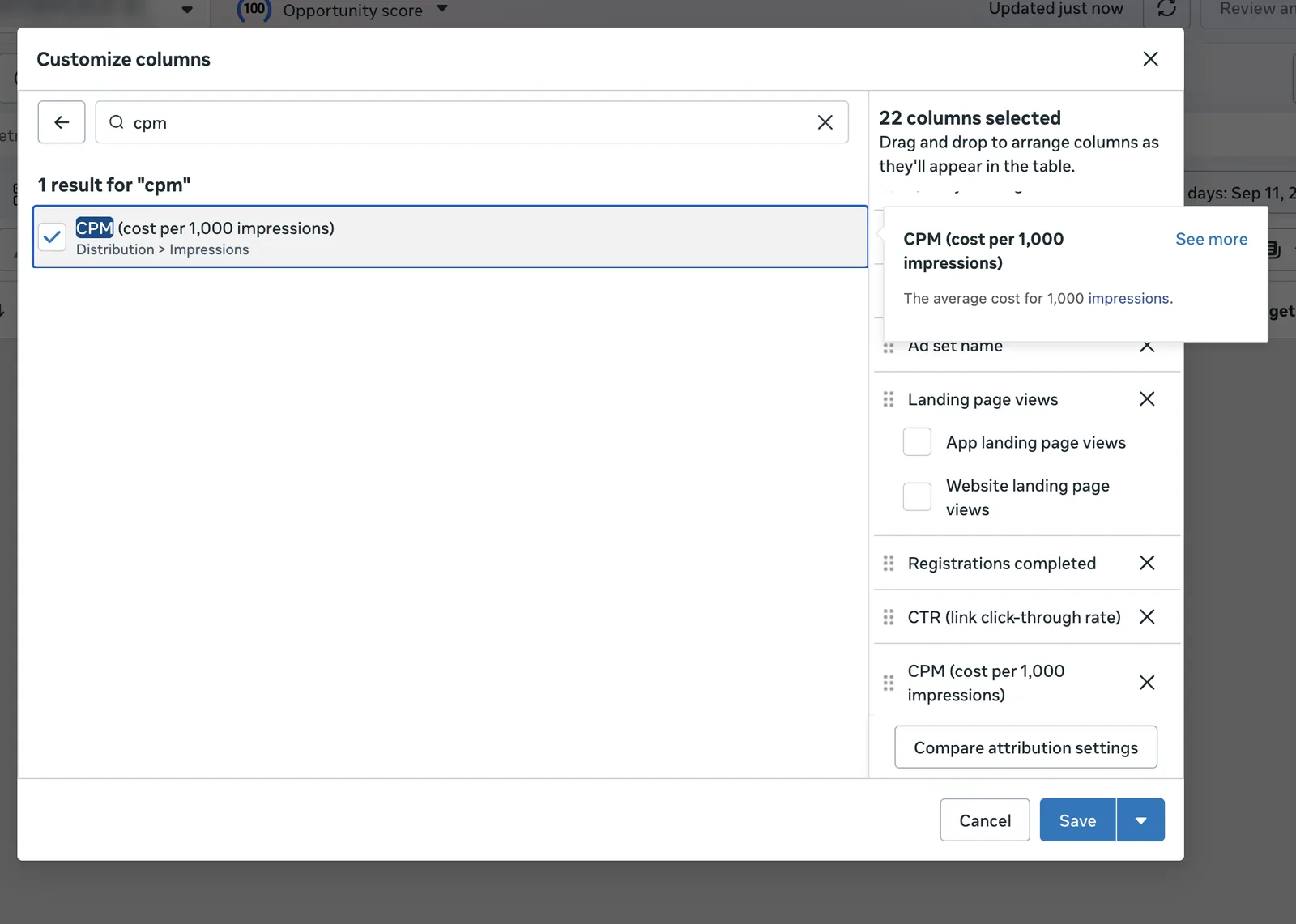Screen dimensions: 1296x924
Task: Click the 22 columns selected heading
Action: (x=970, y=117)
